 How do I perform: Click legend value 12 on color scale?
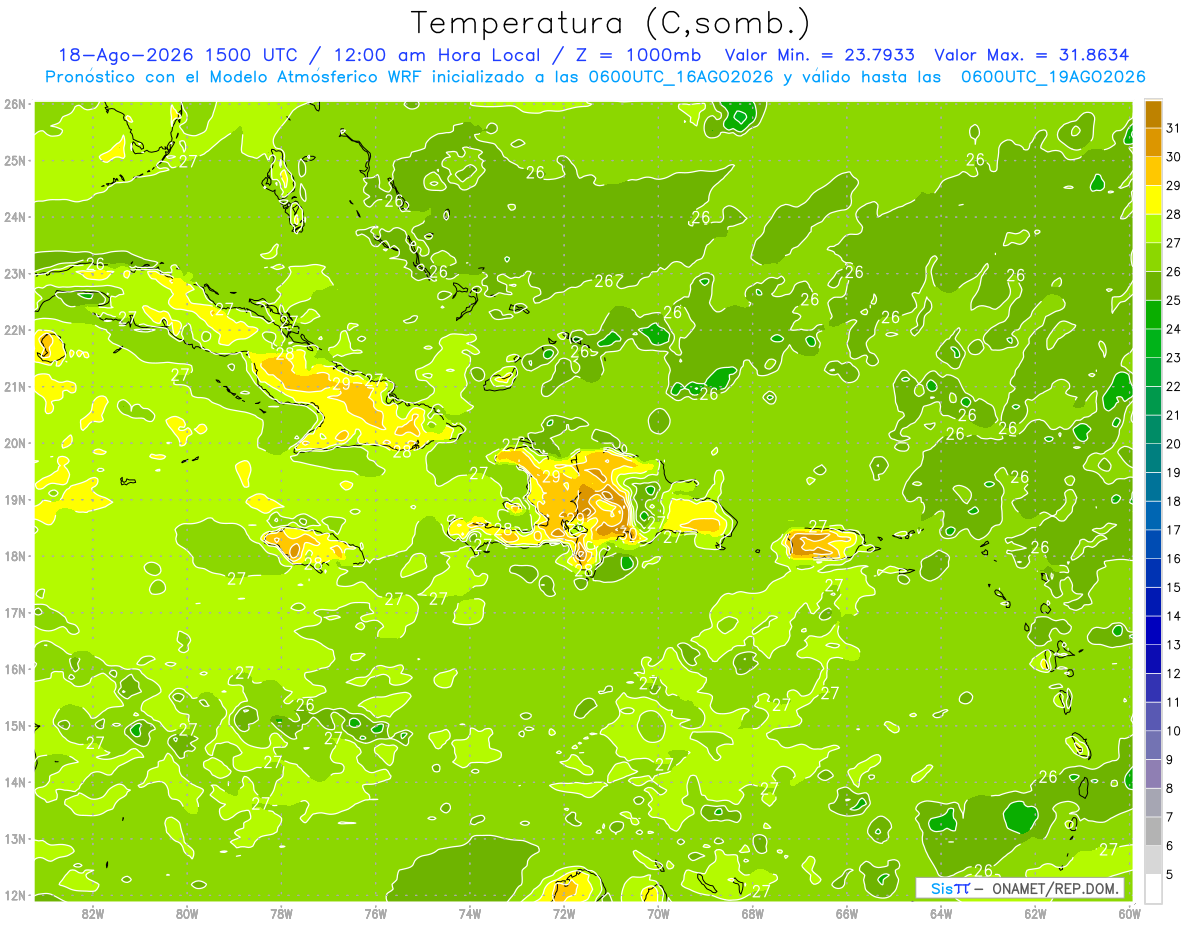point(1174,673)
